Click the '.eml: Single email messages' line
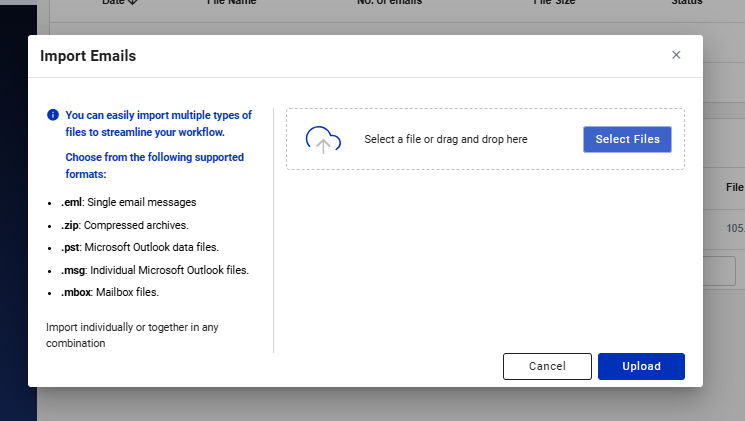The height and width of the screenshot is (421, 745). point(128,202)
